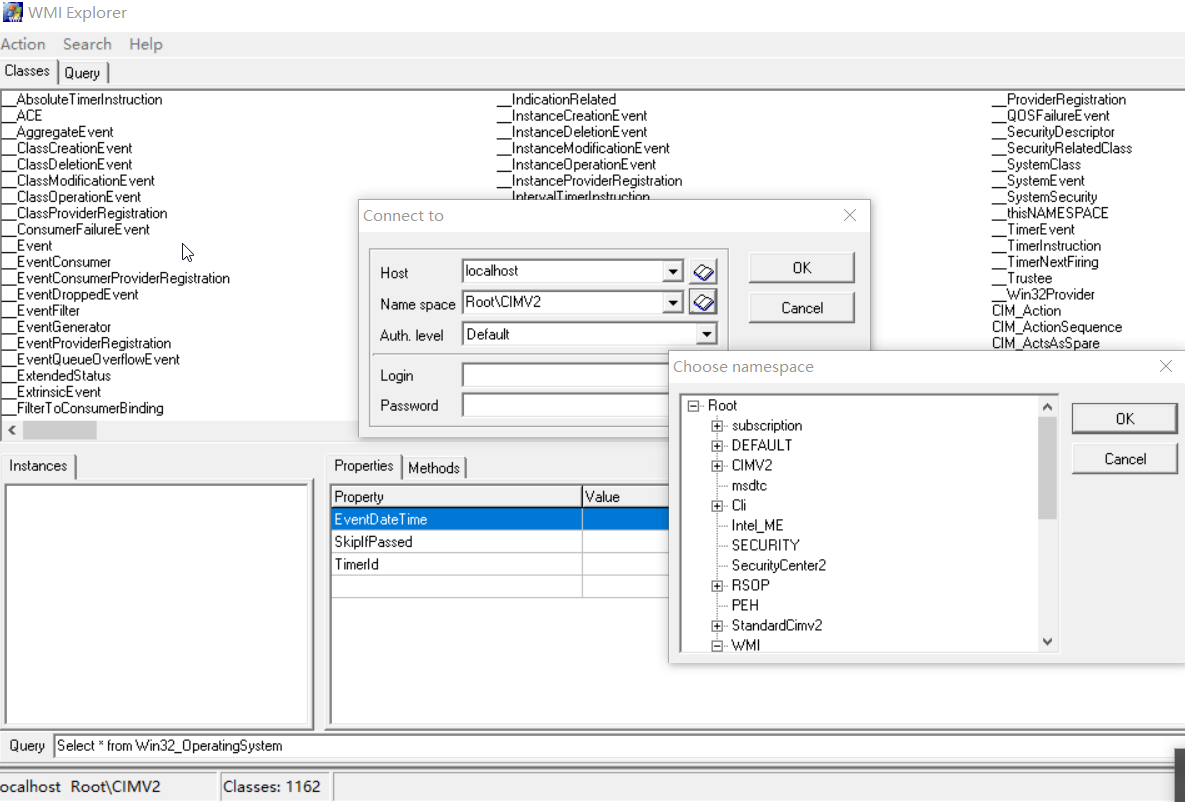Click namespace tree scroll down arrow

click(1047, 642)
